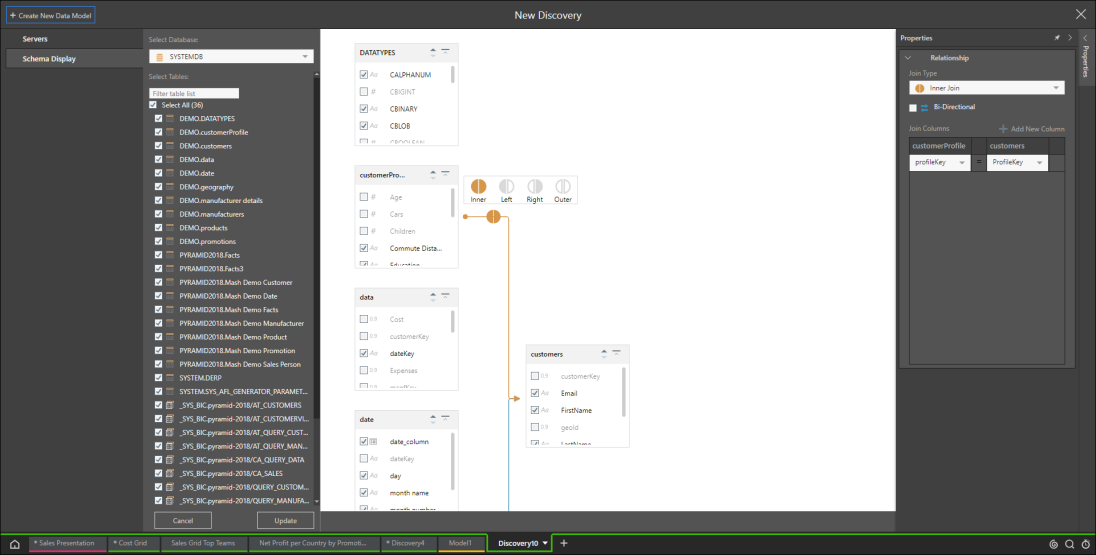
Task: Check CBIGINT column in DATATYPES
Action: click(x=363, y=92)
